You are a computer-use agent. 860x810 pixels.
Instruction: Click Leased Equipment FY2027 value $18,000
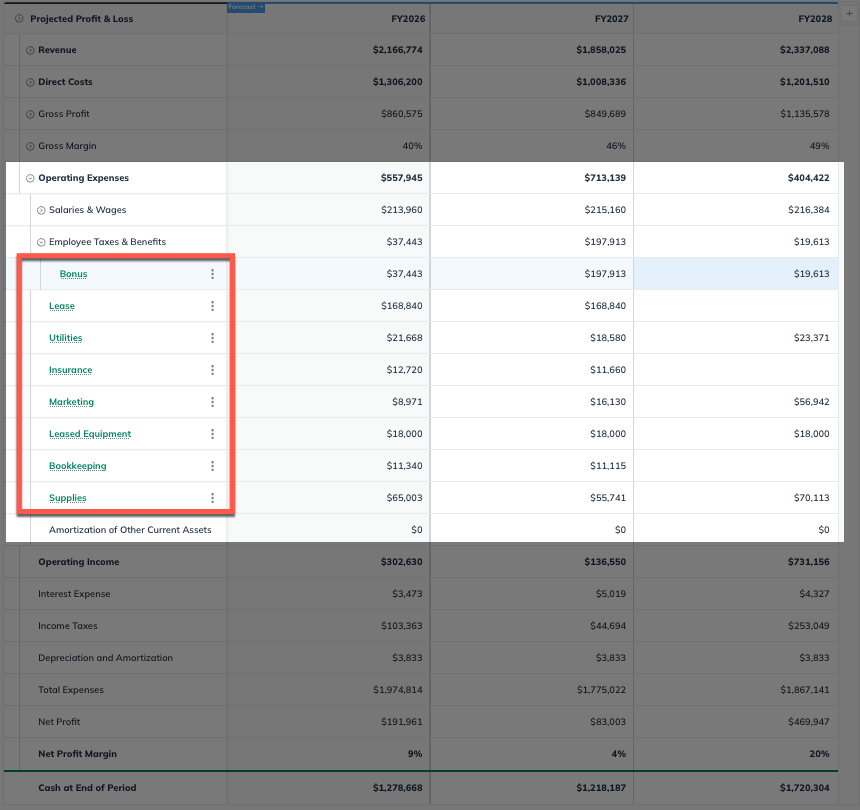pyautogui.click(x=608, y=434)
